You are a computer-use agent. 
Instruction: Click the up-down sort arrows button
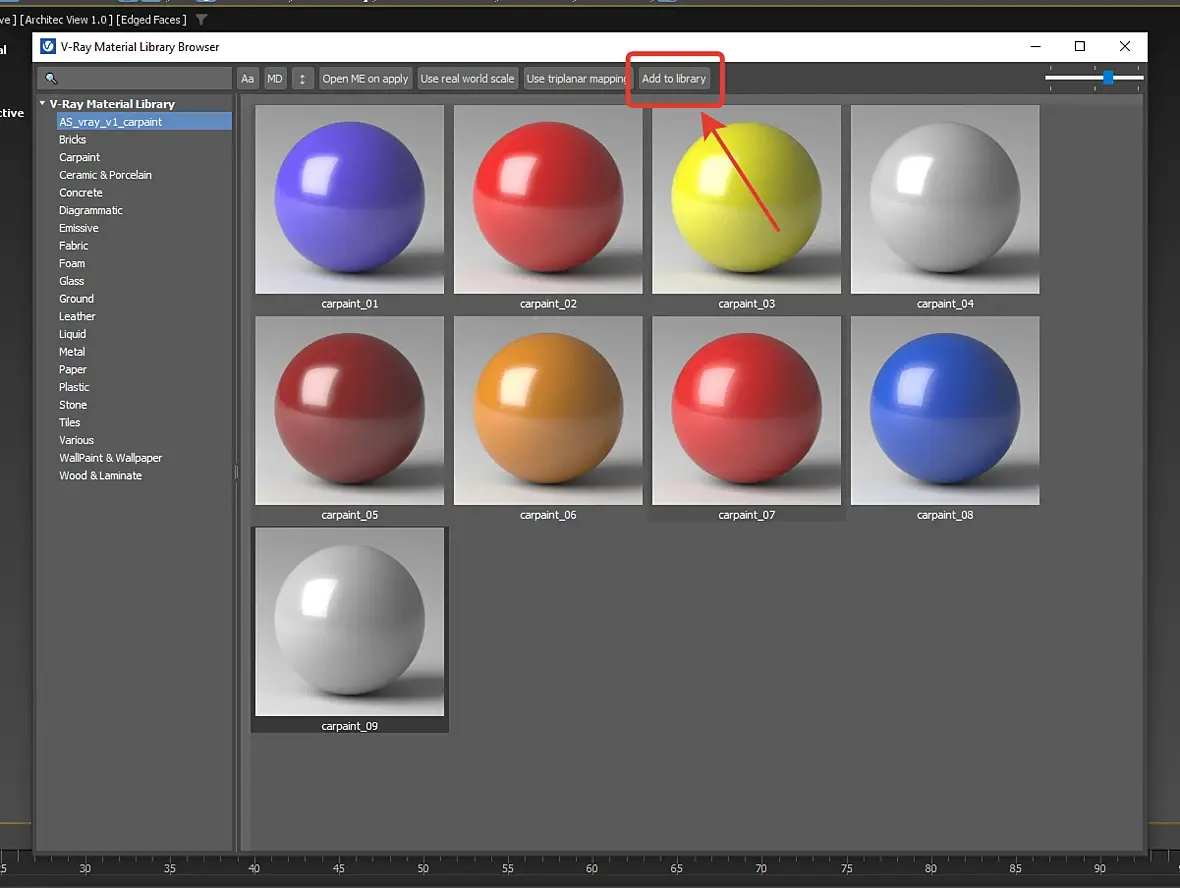tap(302, 78)
